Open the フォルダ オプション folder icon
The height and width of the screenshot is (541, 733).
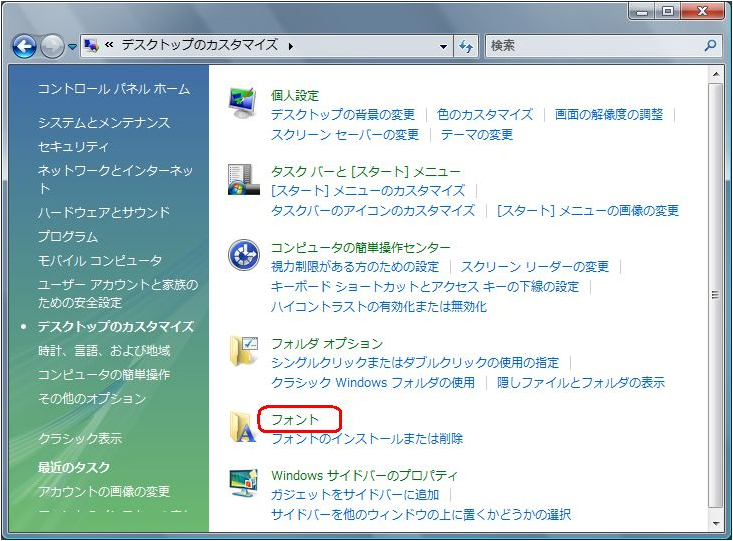[x=244, y=351]
